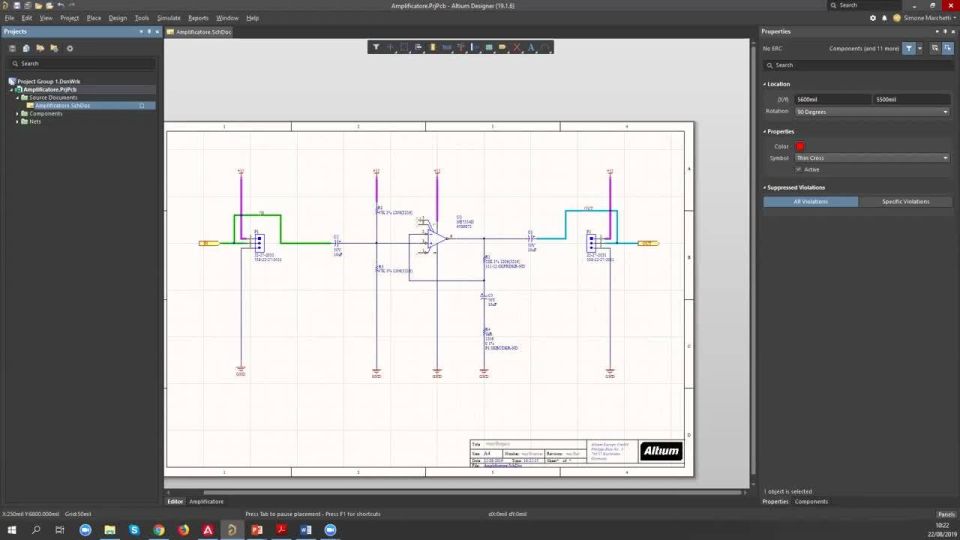Click the Projects panel settings gear icon
The image size is (960, 540).
pos(70,48)
